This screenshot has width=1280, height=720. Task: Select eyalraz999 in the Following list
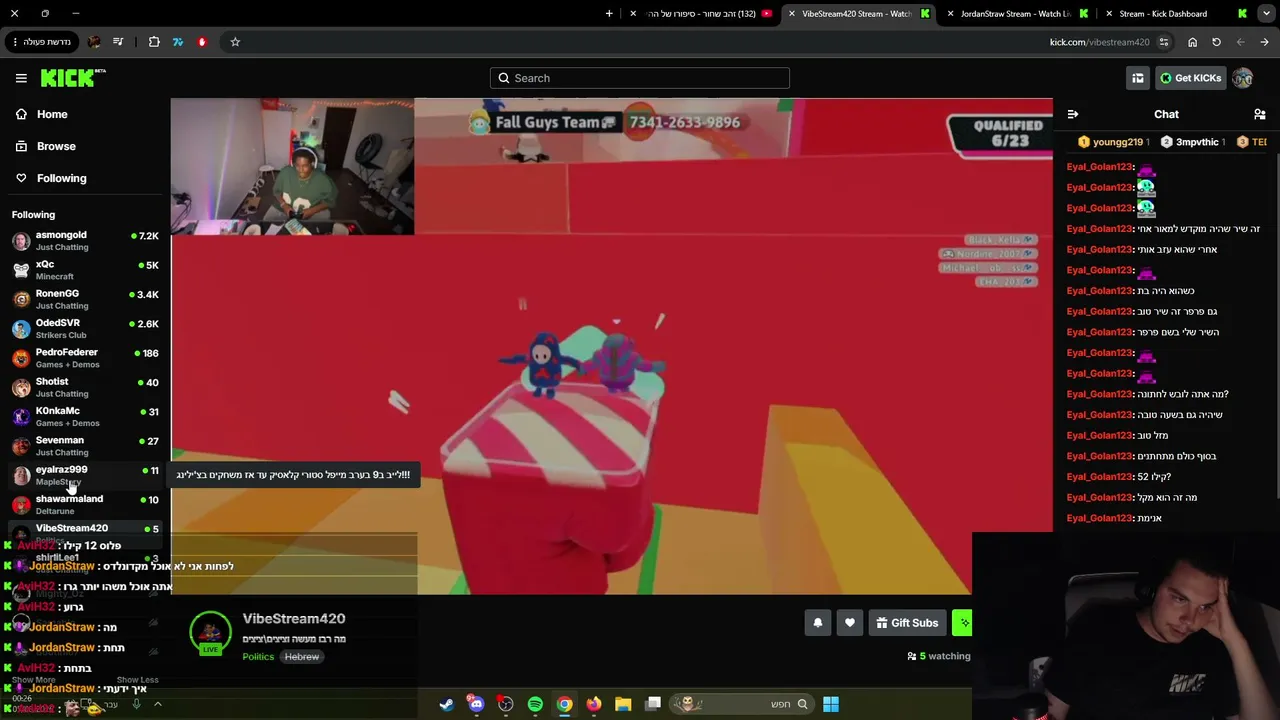[x=85, y=475]
